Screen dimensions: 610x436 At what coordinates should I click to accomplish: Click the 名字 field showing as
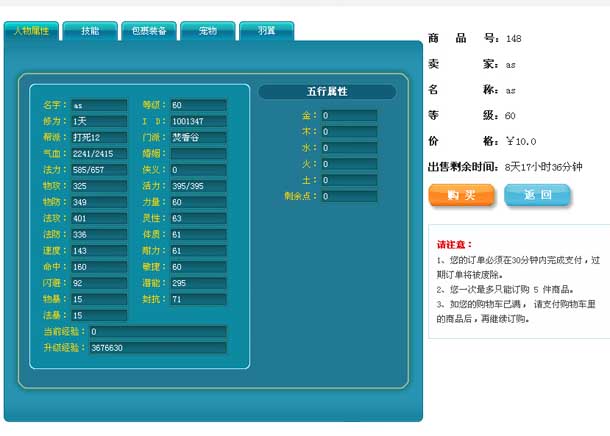coord(98,105)
